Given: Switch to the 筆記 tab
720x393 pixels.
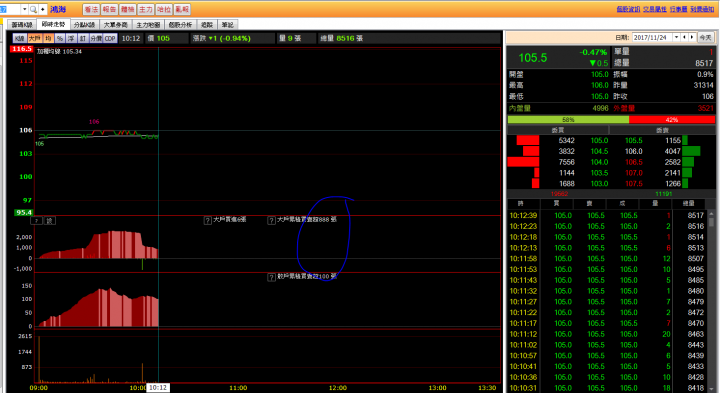Looking at the screenshot, I should pos(227,25).
